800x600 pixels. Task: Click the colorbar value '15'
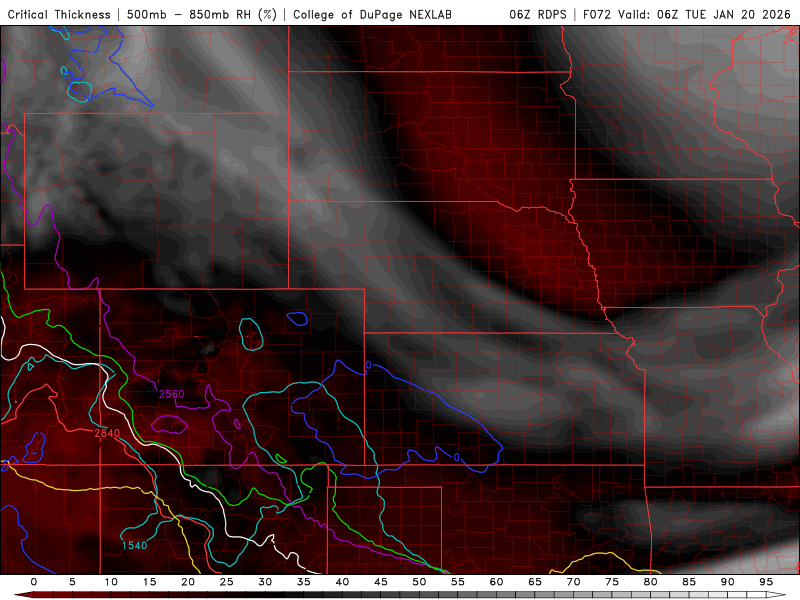click(x=149, y=582)
